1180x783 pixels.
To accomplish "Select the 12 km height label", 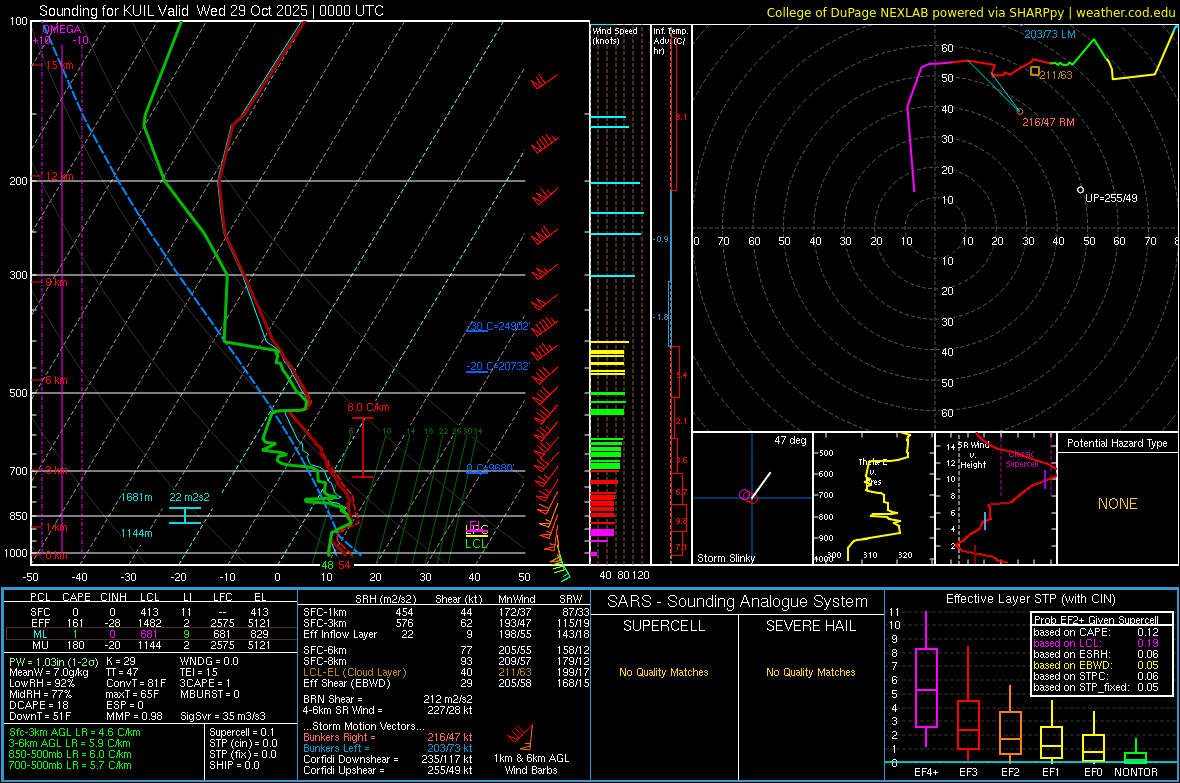I will (59, 176).
